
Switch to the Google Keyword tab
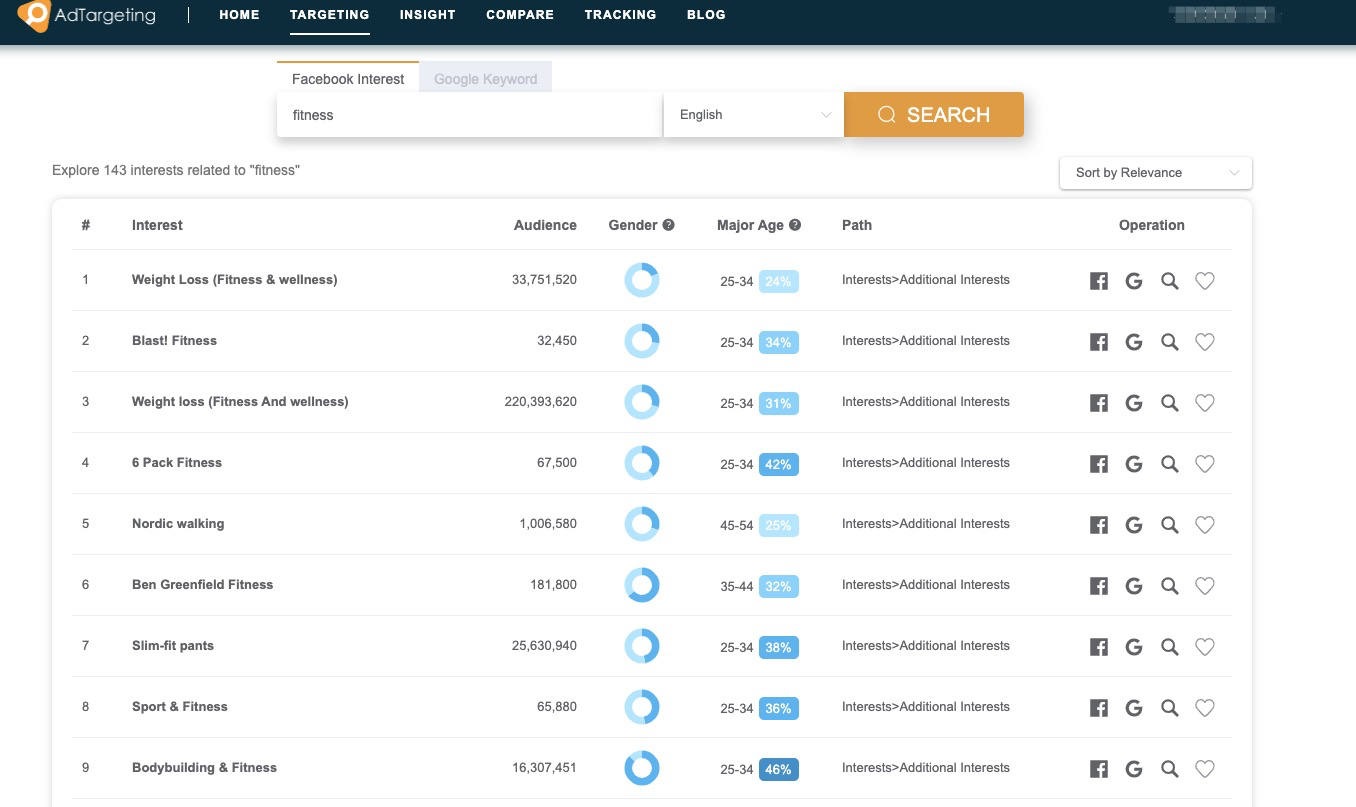(485, 78)
